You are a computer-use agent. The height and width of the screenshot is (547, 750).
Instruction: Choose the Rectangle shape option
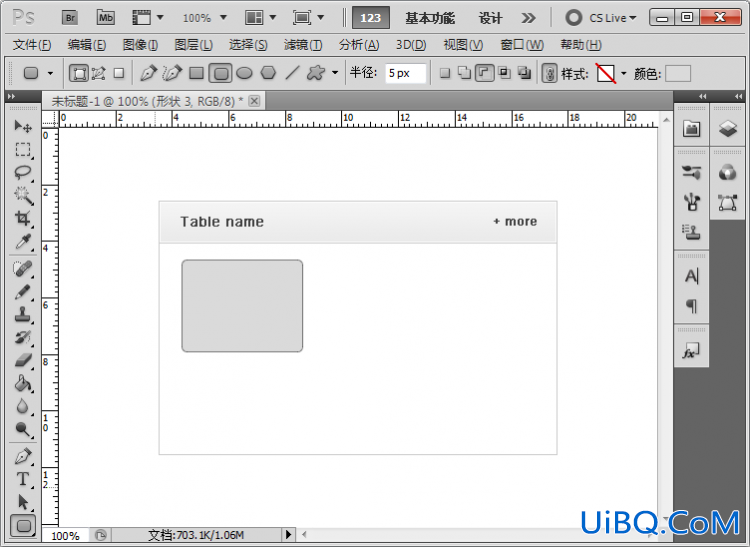coord(196,74)
